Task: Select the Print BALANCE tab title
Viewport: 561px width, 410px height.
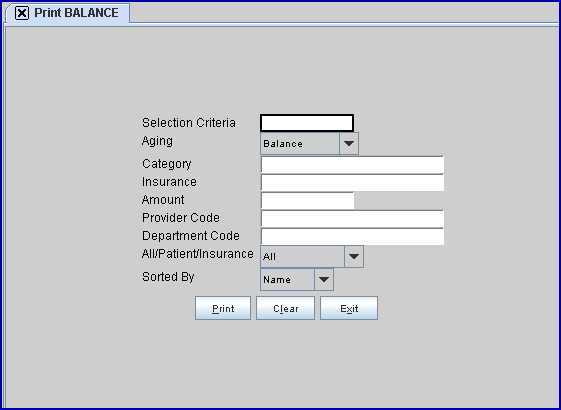Action: [x=76, y=13]
